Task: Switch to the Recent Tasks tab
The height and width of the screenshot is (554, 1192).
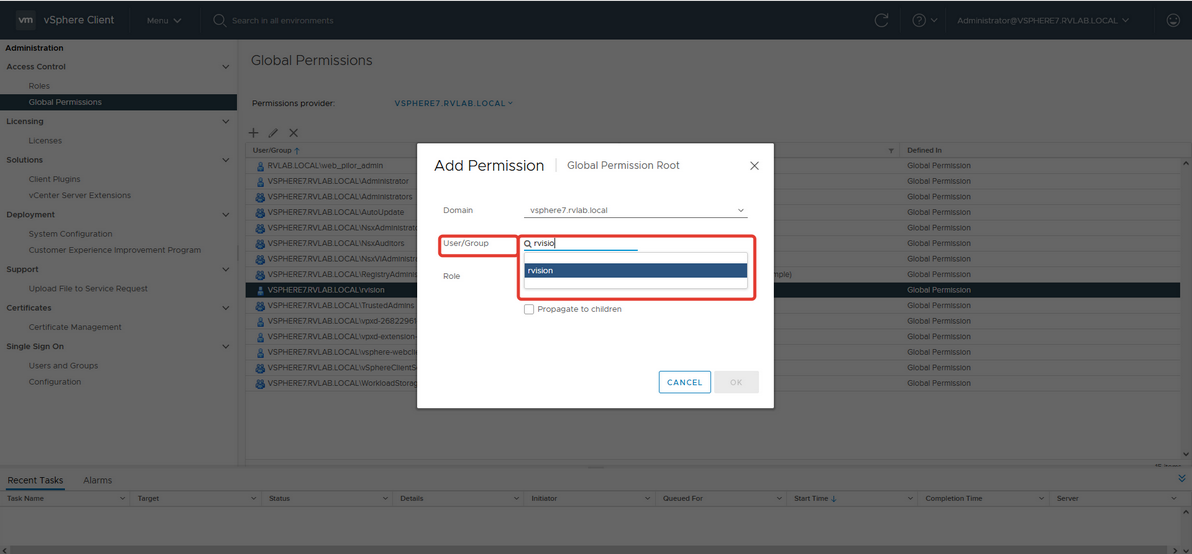Action: (x=35, y=480)
